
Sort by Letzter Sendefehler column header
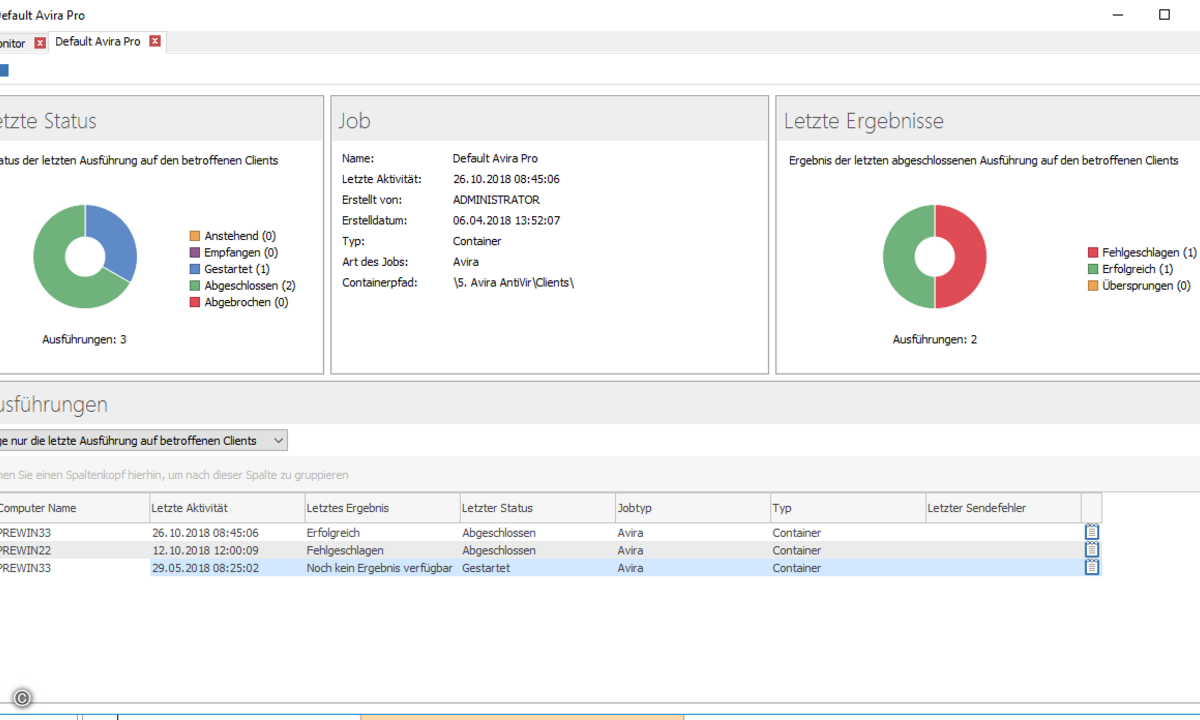1002,508
